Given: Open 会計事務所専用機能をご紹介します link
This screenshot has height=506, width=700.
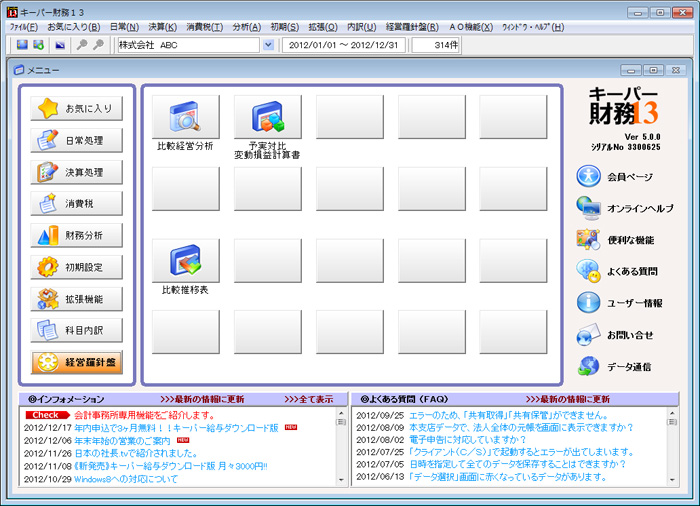Looking at the screenshot, I should coord(145,415).
